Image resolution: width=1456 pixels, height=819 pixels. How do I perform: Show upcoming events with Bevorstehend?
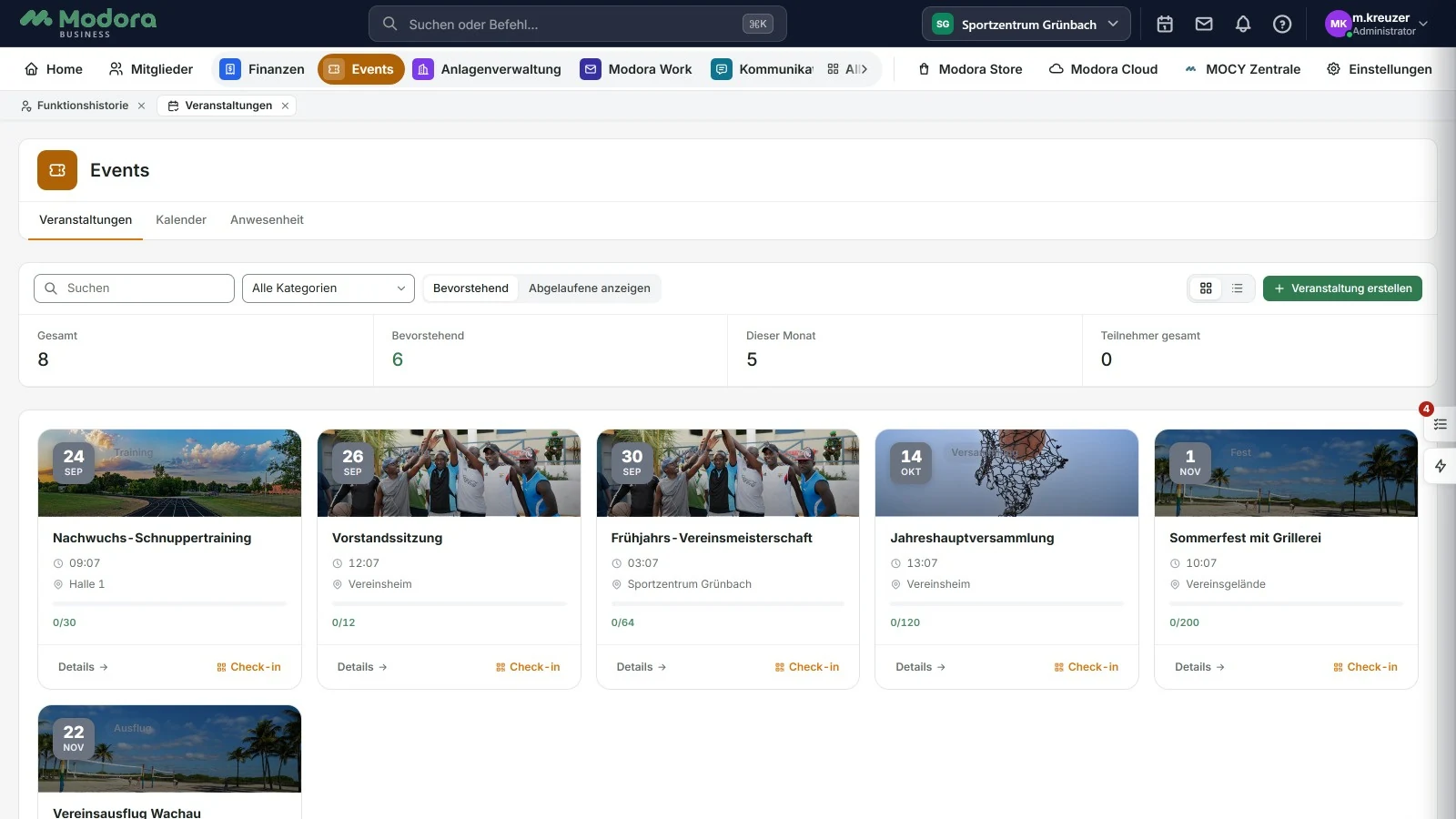pyautogui.click(x=470, y=288)
